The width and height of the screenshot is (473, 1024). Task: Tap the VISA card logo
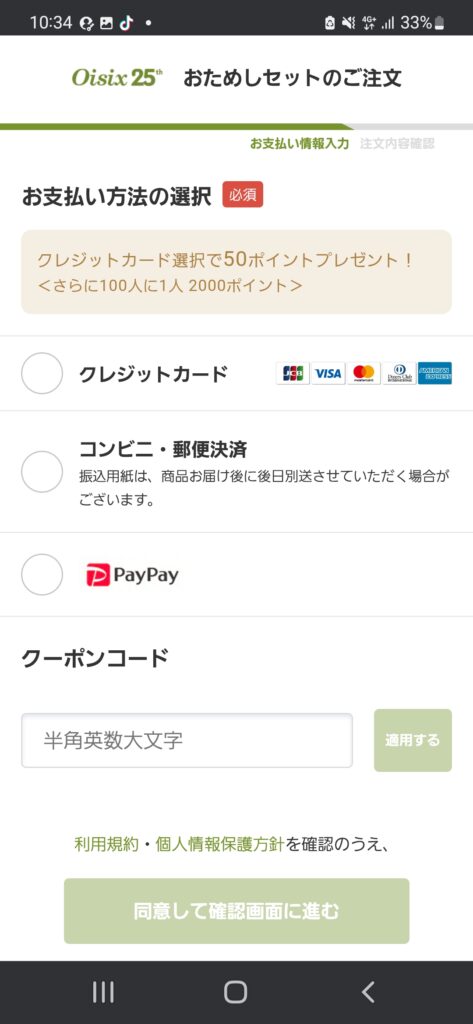point(328,373)
